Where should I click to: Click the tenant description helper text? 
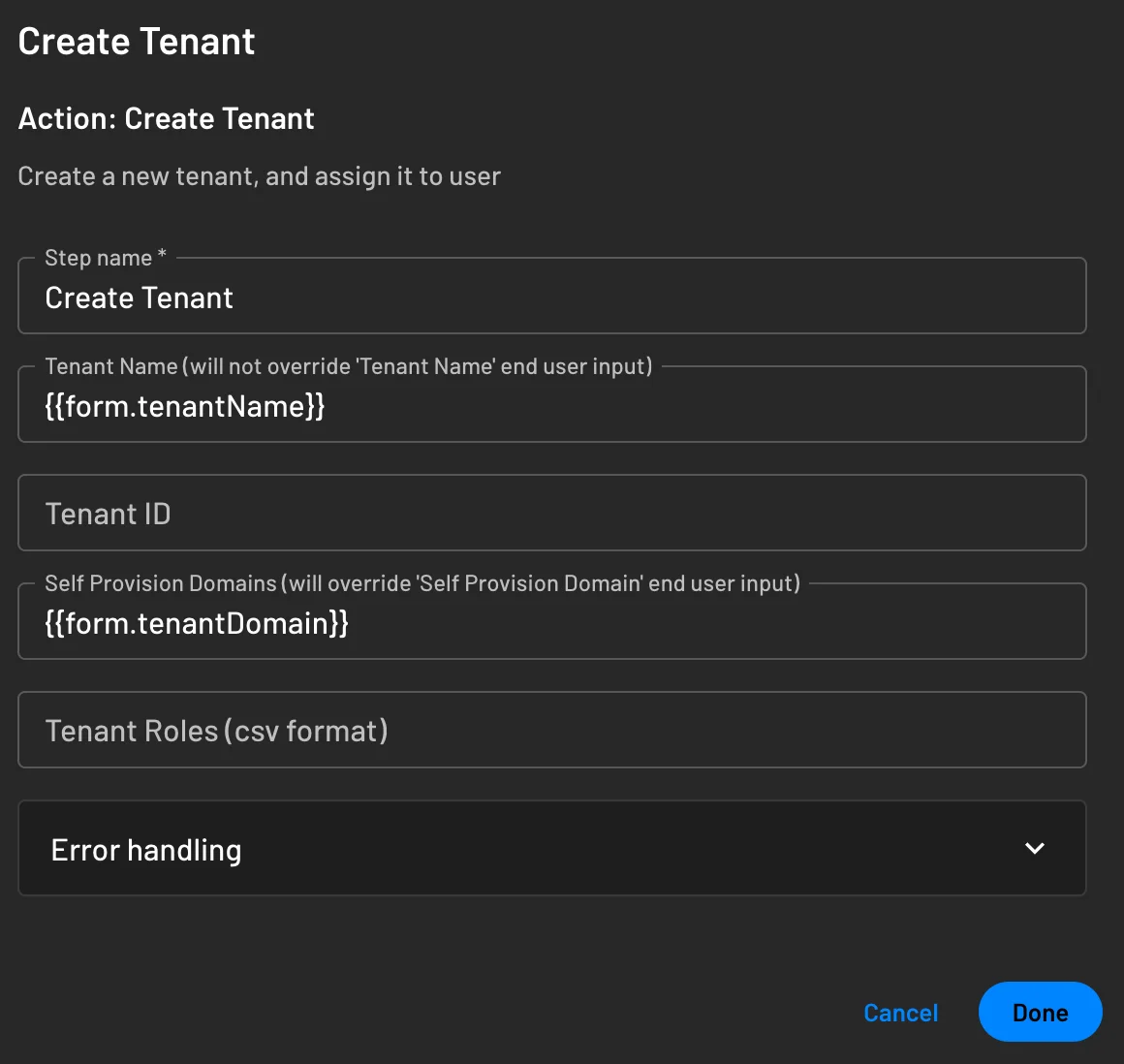259,175
